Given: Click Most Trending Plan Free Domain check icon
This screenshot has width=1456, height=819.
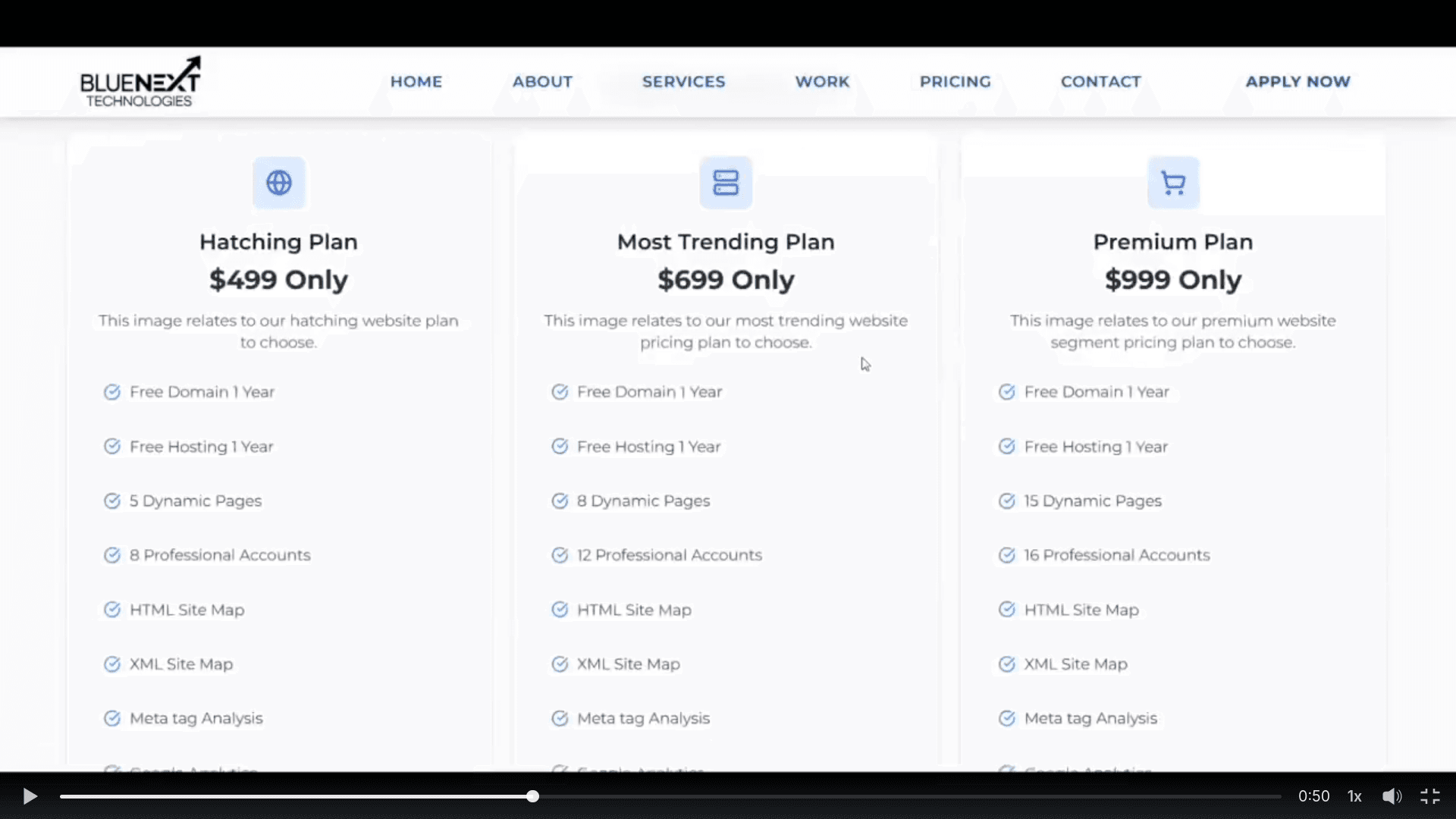Looking at the screenshot, I should click(x=560, y=392).
